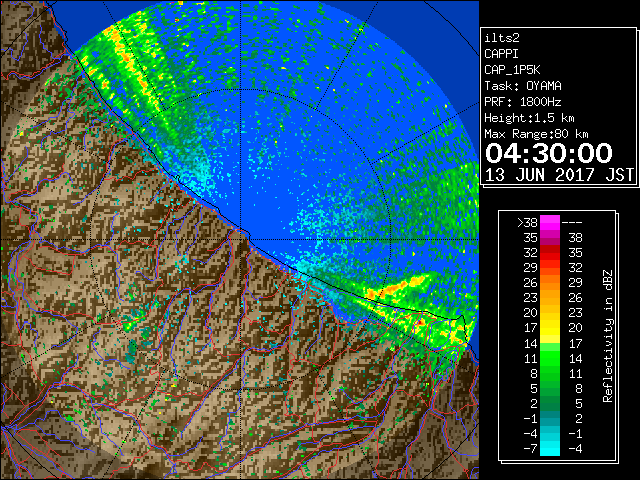Click the magenta >38 color swatch in legend

pos(550,223)
